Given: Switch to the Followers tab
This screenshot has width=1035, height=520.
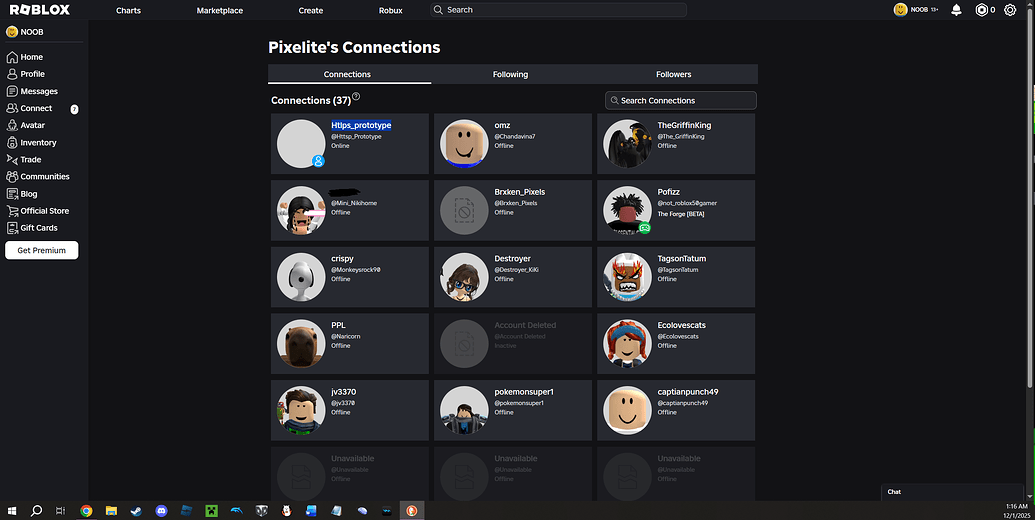Looking at the screenshot, I should click(673, 74).
